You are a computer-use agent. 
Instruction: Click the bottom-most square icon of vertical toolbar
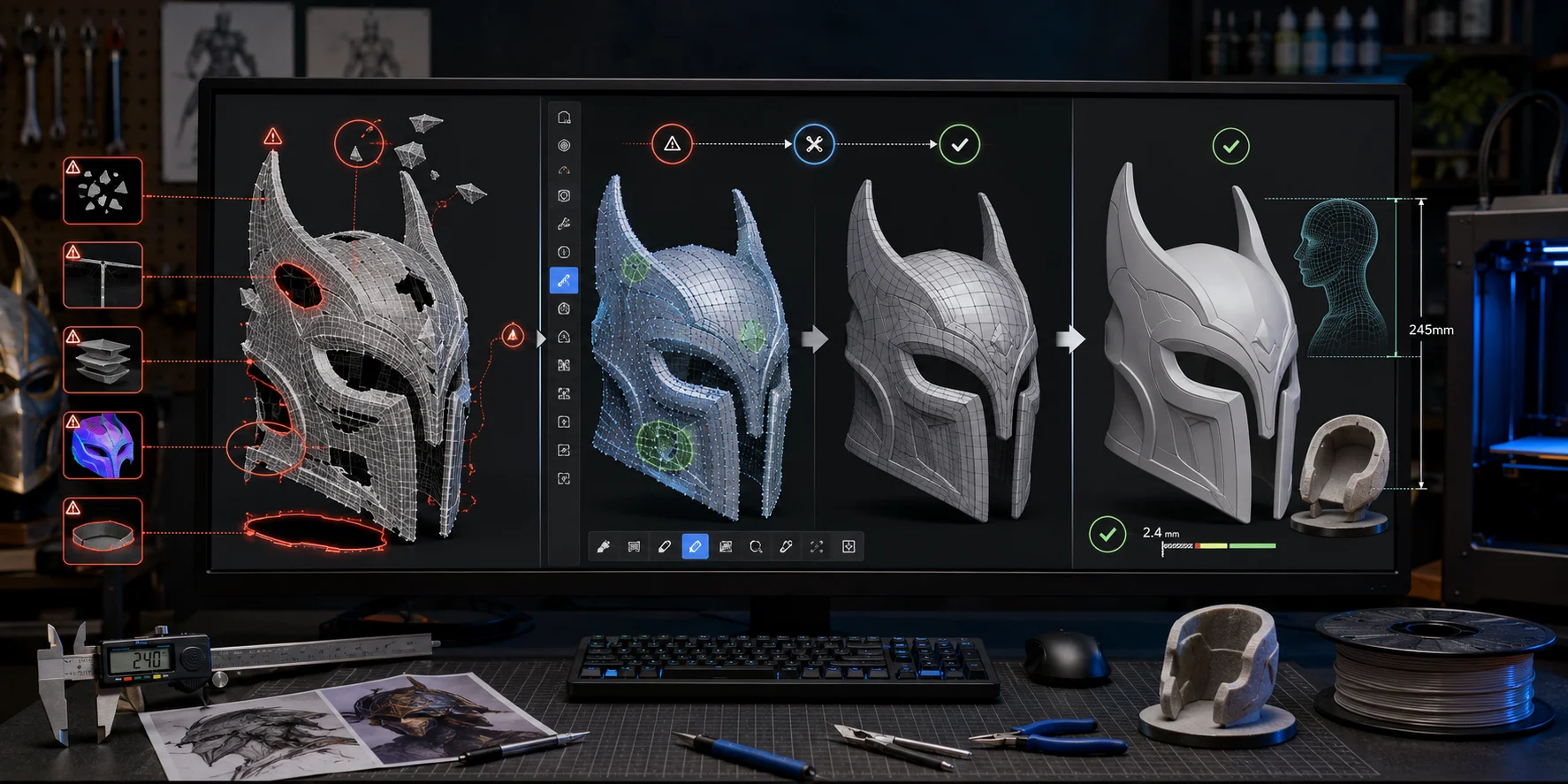564,478
